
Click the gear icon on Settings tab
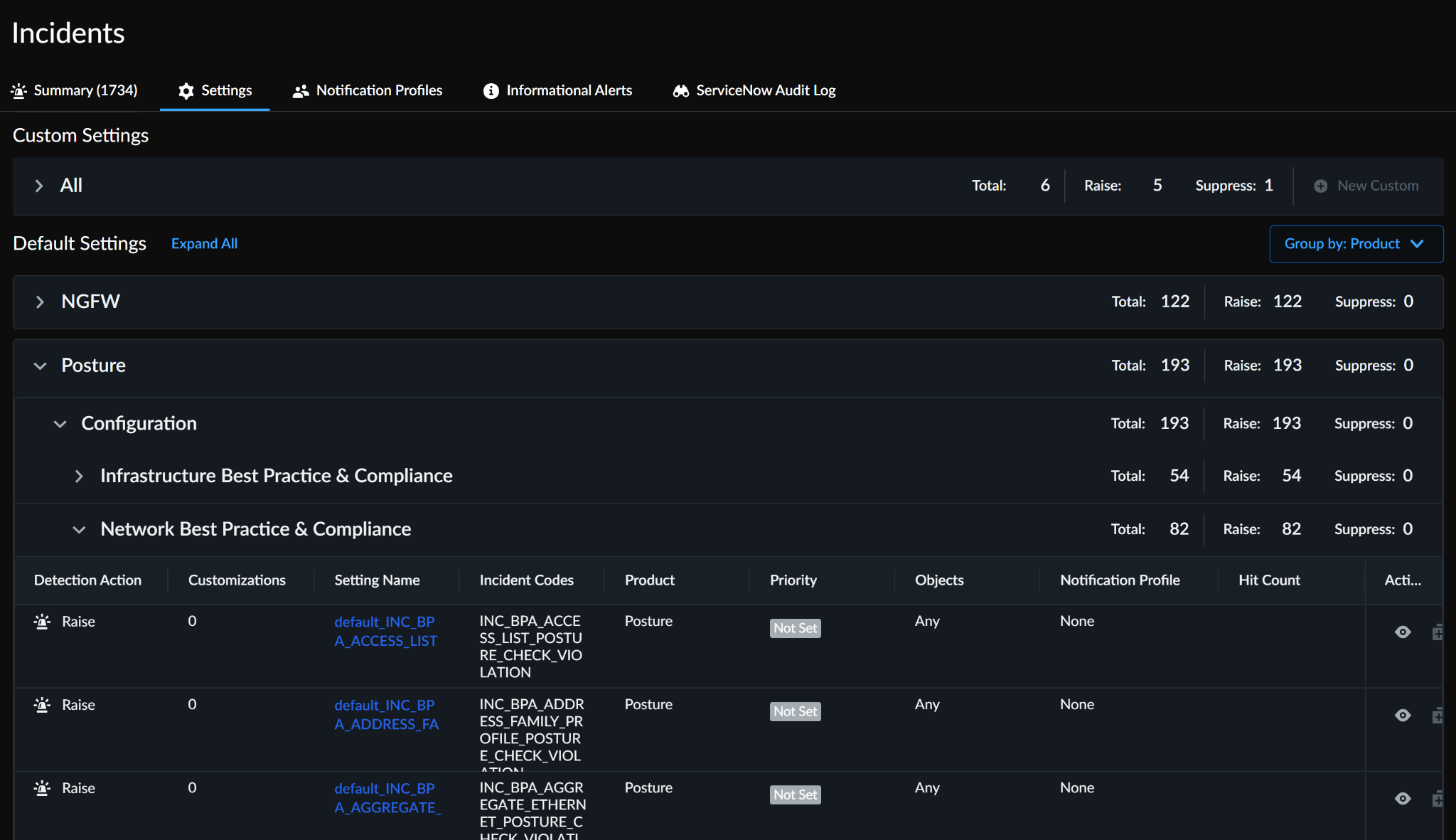[186, 91]
